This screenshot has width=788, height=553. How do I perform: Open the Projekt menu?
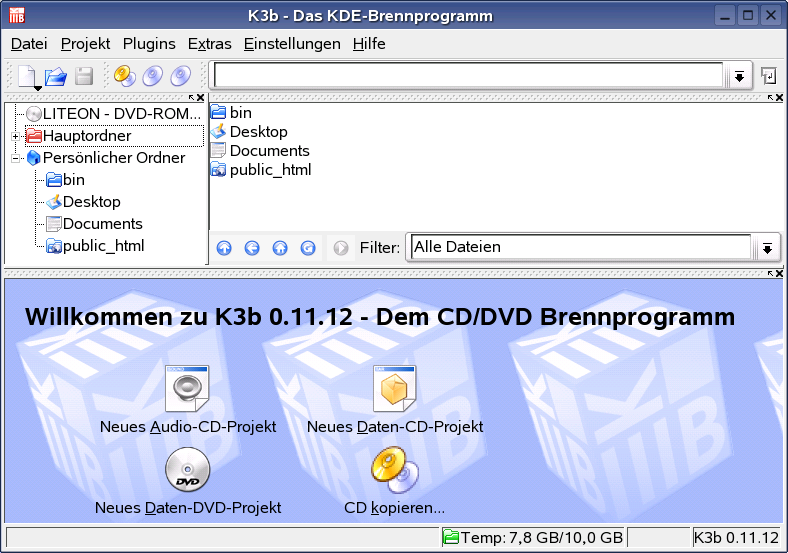click(x=85, y=44)
